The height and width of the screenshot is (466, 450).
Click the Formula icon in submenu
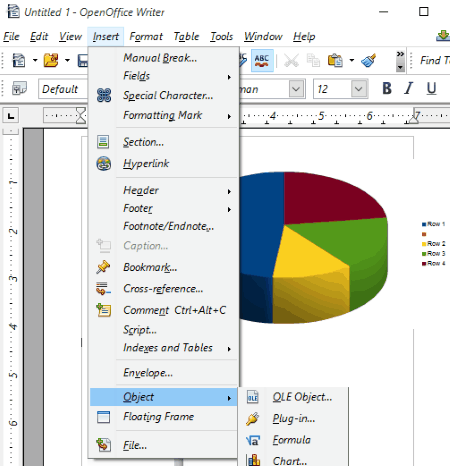tap(253, 440)
